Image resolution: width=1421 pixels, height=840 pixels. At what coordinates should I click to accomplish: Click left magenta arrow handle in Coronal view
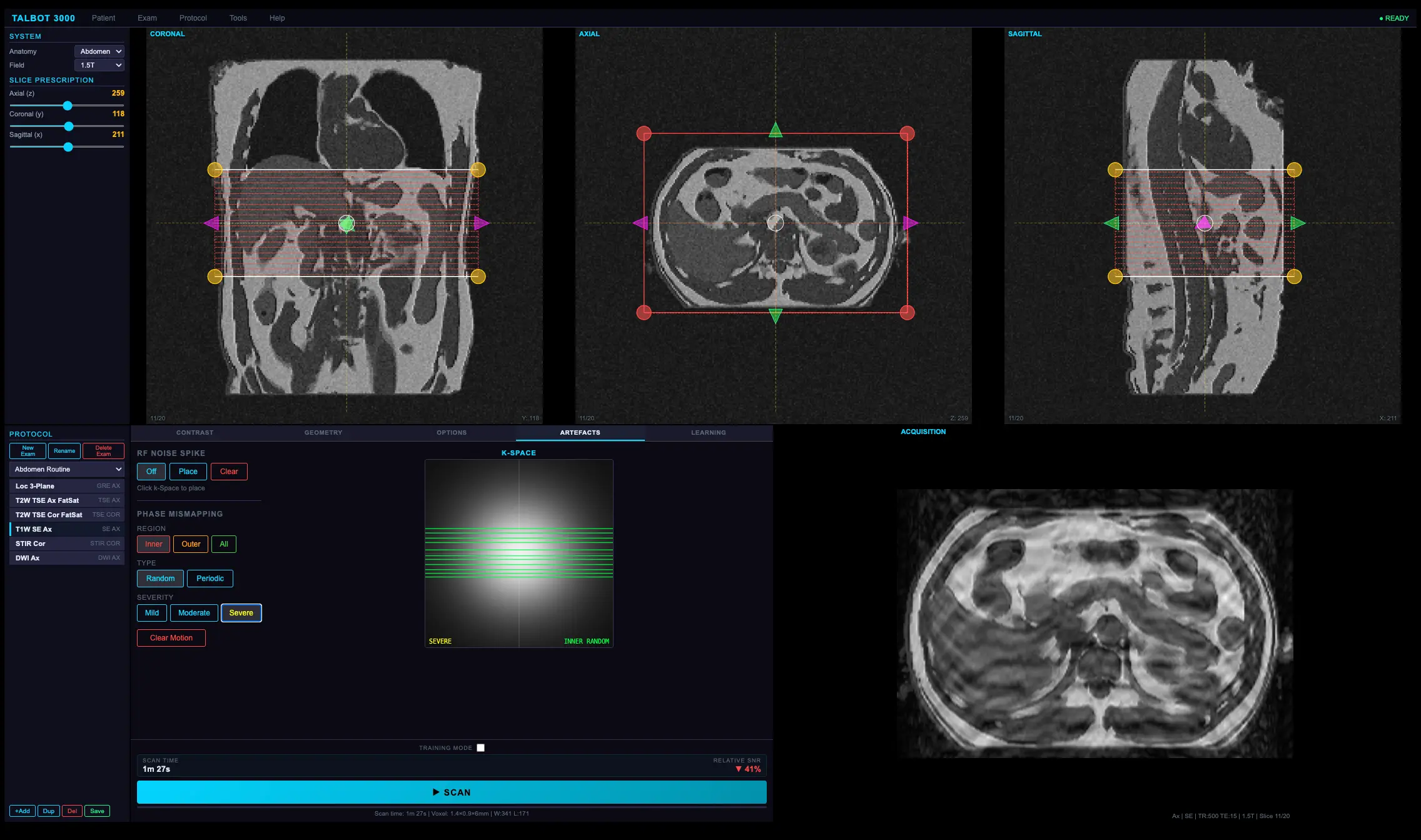tap(211, 223)
